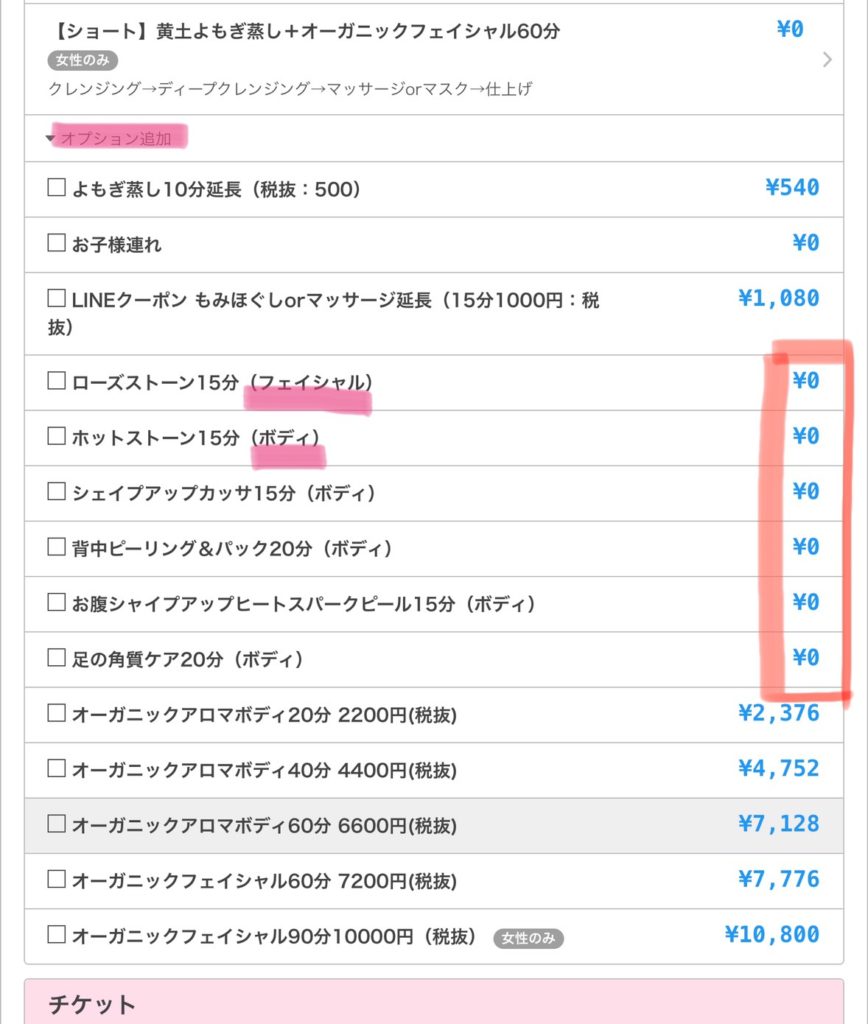Tick オーガニックアロマボディ40分 checkbox
Screen dimensions: 868x1024
pos(57,768)
